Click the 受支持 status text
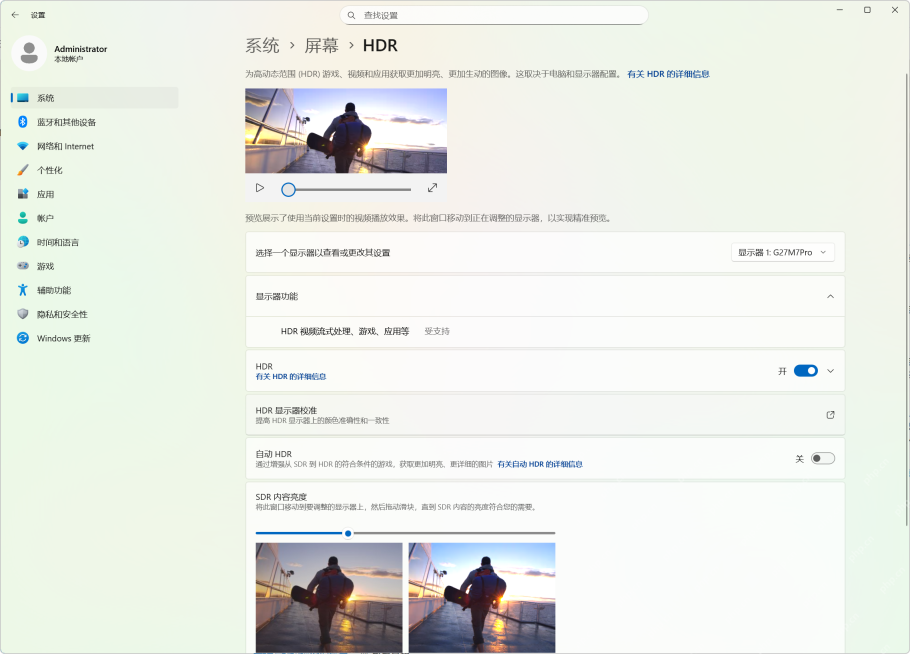 [x=436, y=331]
